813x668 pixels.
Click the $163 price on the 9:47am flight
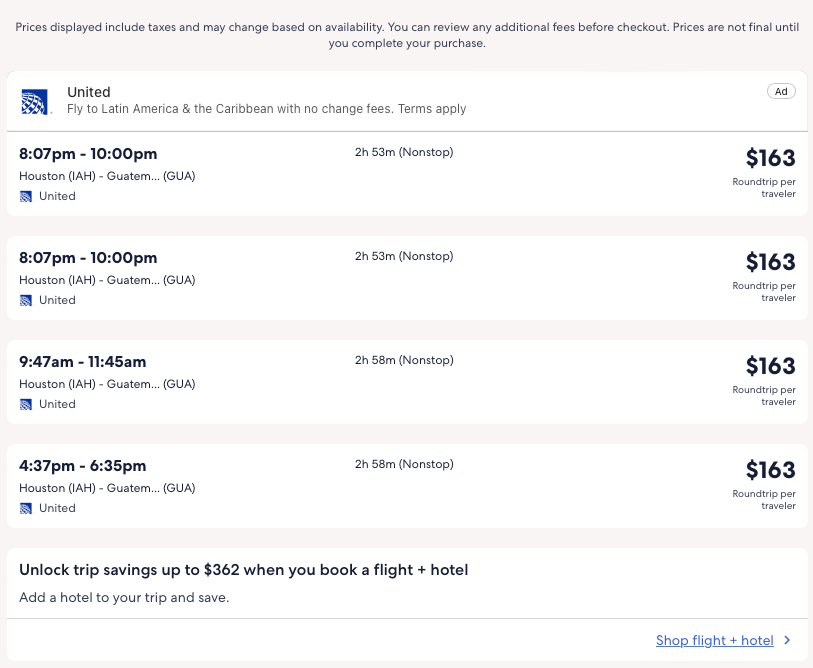pos(770,366)
